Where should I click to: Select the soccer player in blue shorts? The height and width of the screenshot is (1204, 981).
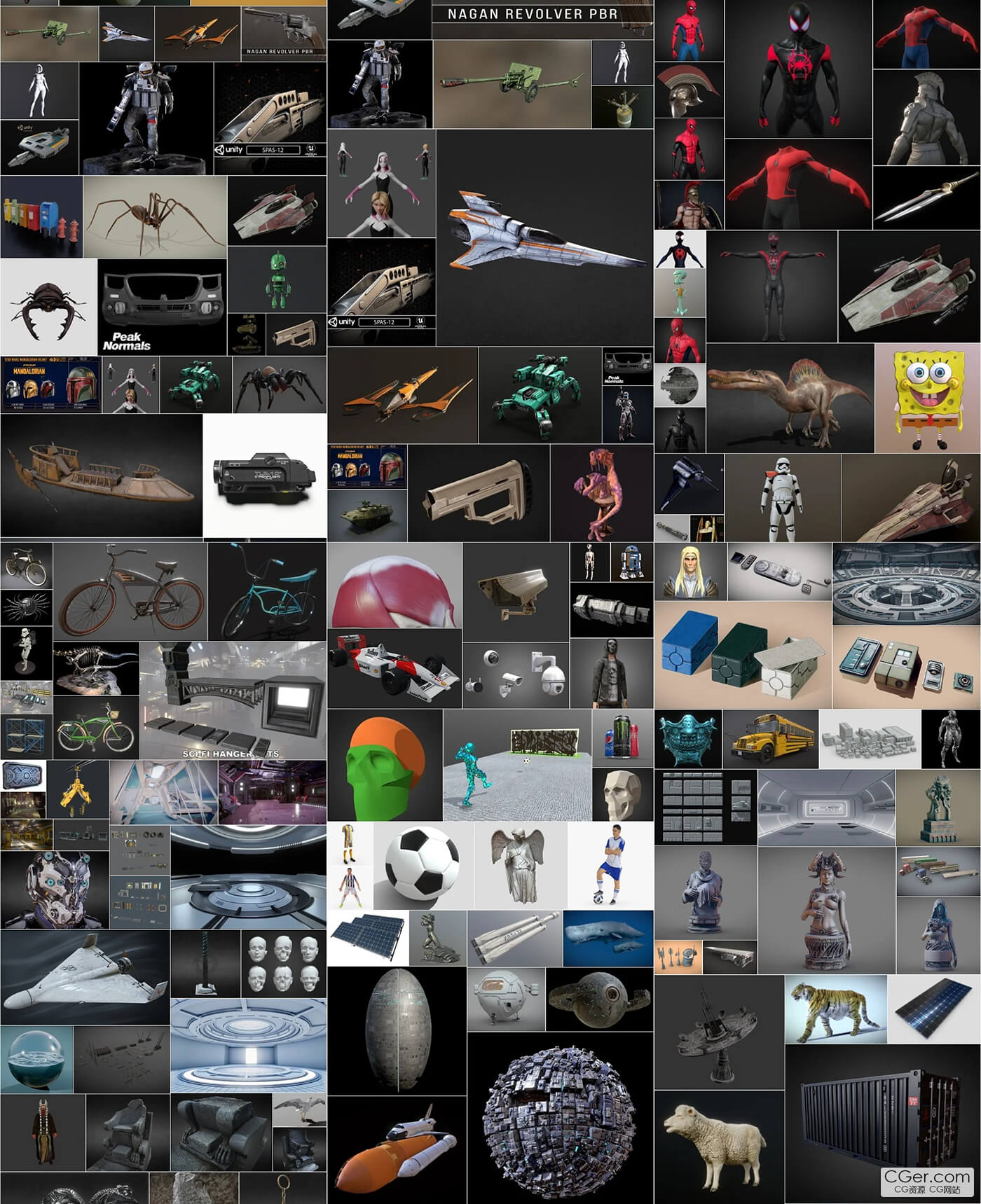[610, 866]
